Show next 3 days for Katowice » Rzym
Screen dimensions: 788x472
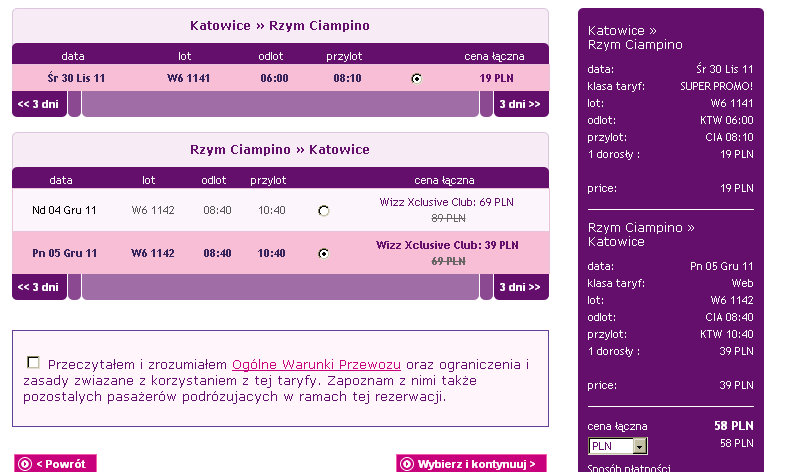pos(521,104)
